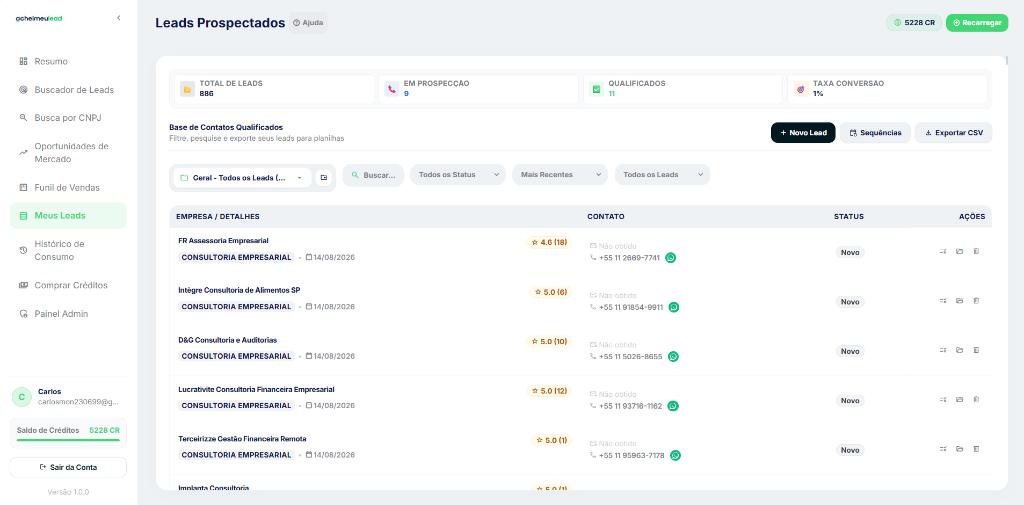1024x505 pixels.
Task: Open WhatsApp chat for Lucrativite Consultoria Financeira
Action: 673,406
